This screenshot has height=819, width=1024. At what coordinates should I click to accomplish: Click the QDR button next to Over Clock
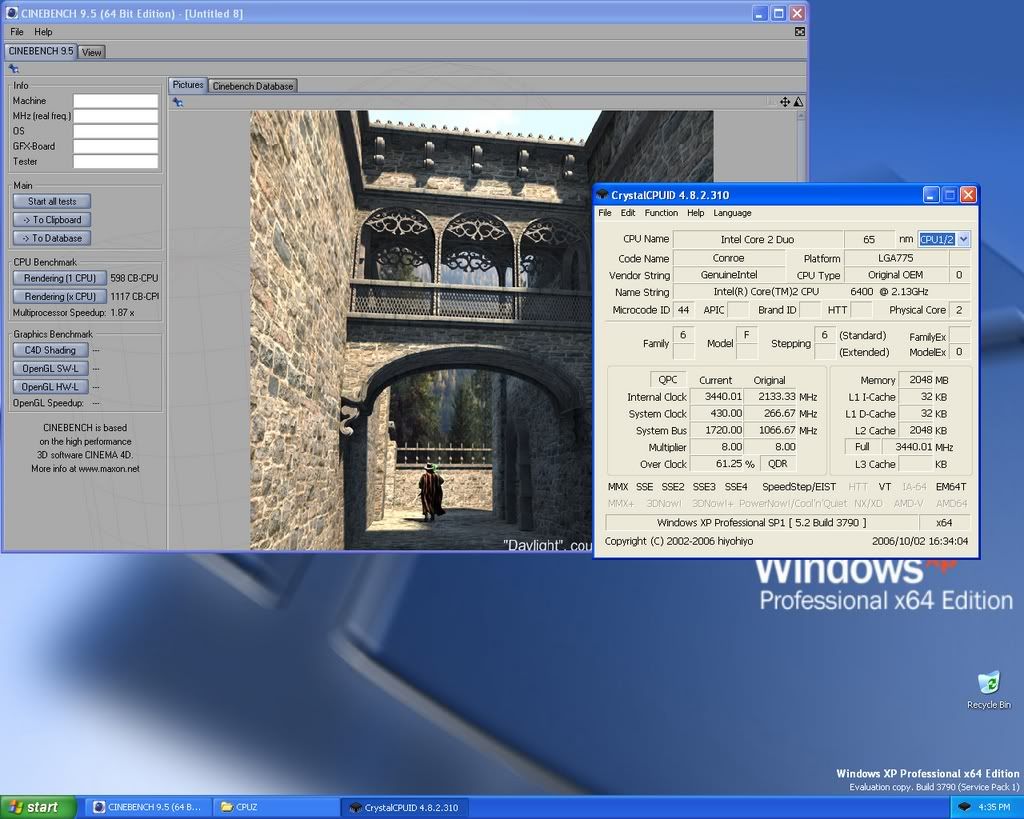(777, 464)
